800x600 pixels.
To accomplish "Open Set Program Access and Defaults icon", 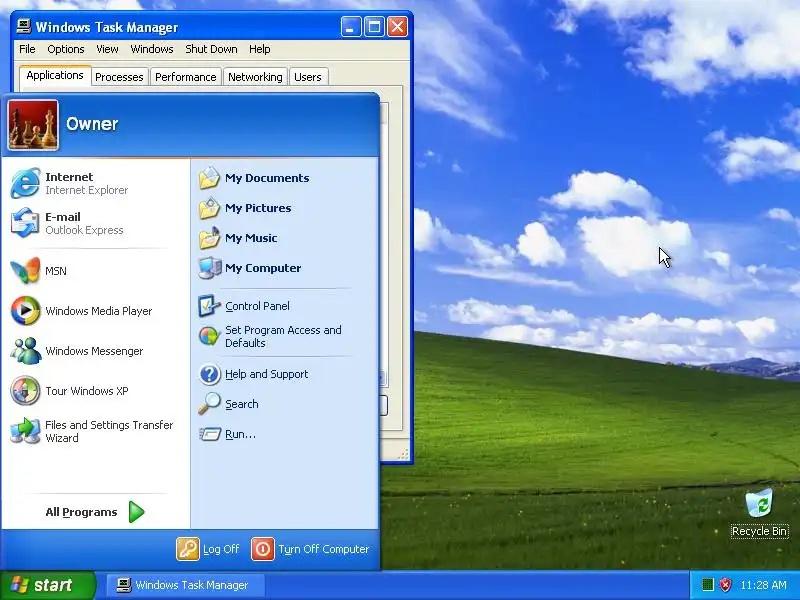I will [x=209, y=336].
